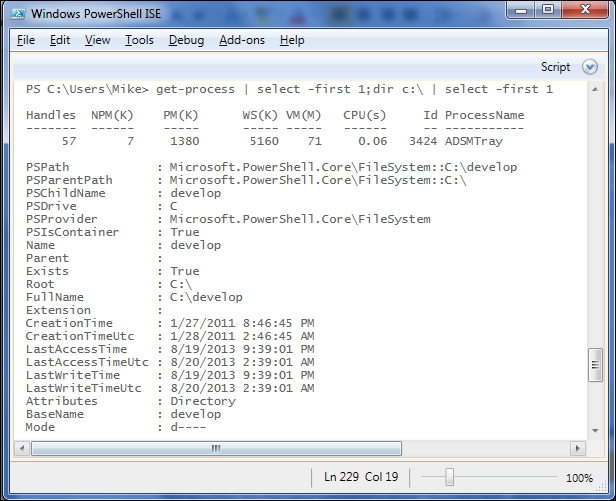Click the LastAccessTime property label
The width and height of the screenshot is (616, 501).
[x=77, y=349]
